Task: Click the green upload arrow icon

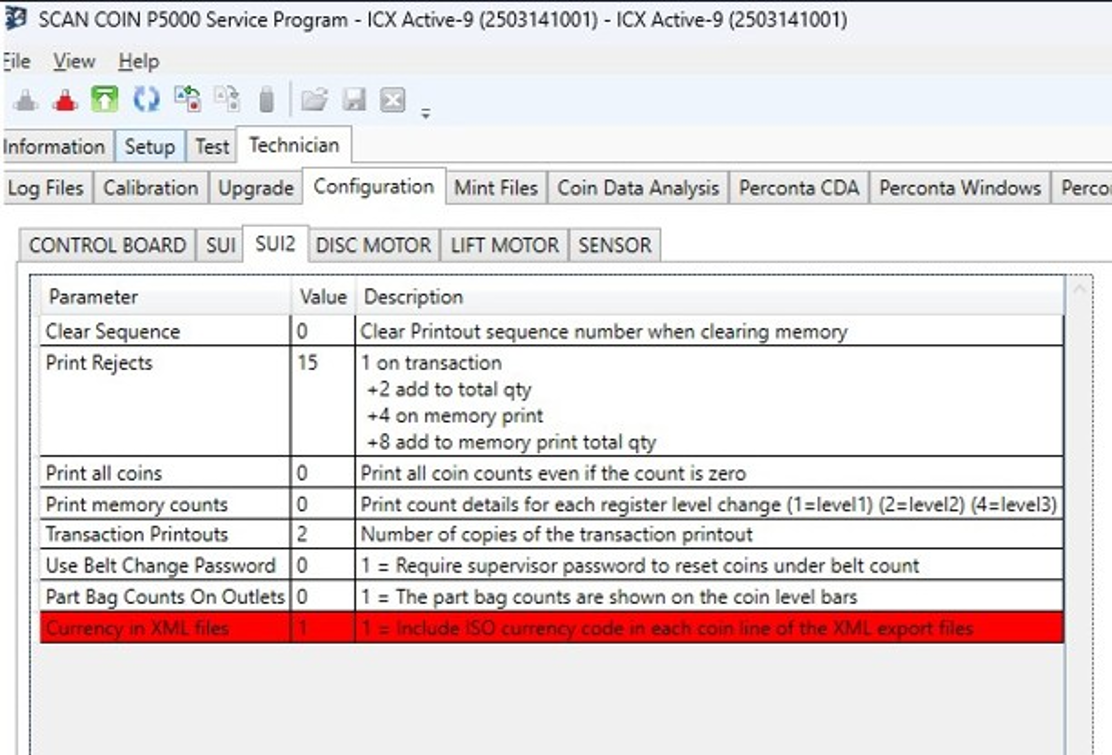Action: (x=104, y=99)
